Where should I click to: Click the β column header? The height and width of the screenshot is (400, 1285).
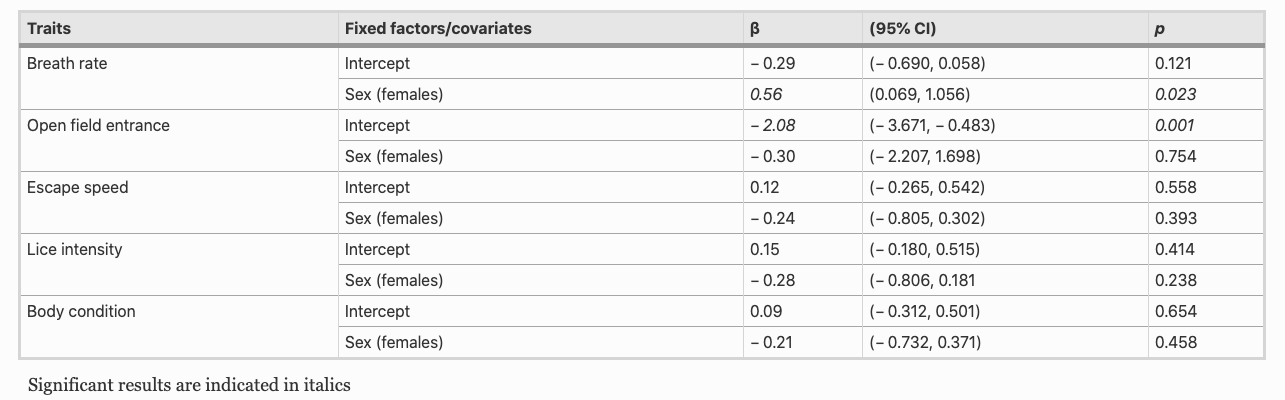pyautogui.click(x=755, y=29)
